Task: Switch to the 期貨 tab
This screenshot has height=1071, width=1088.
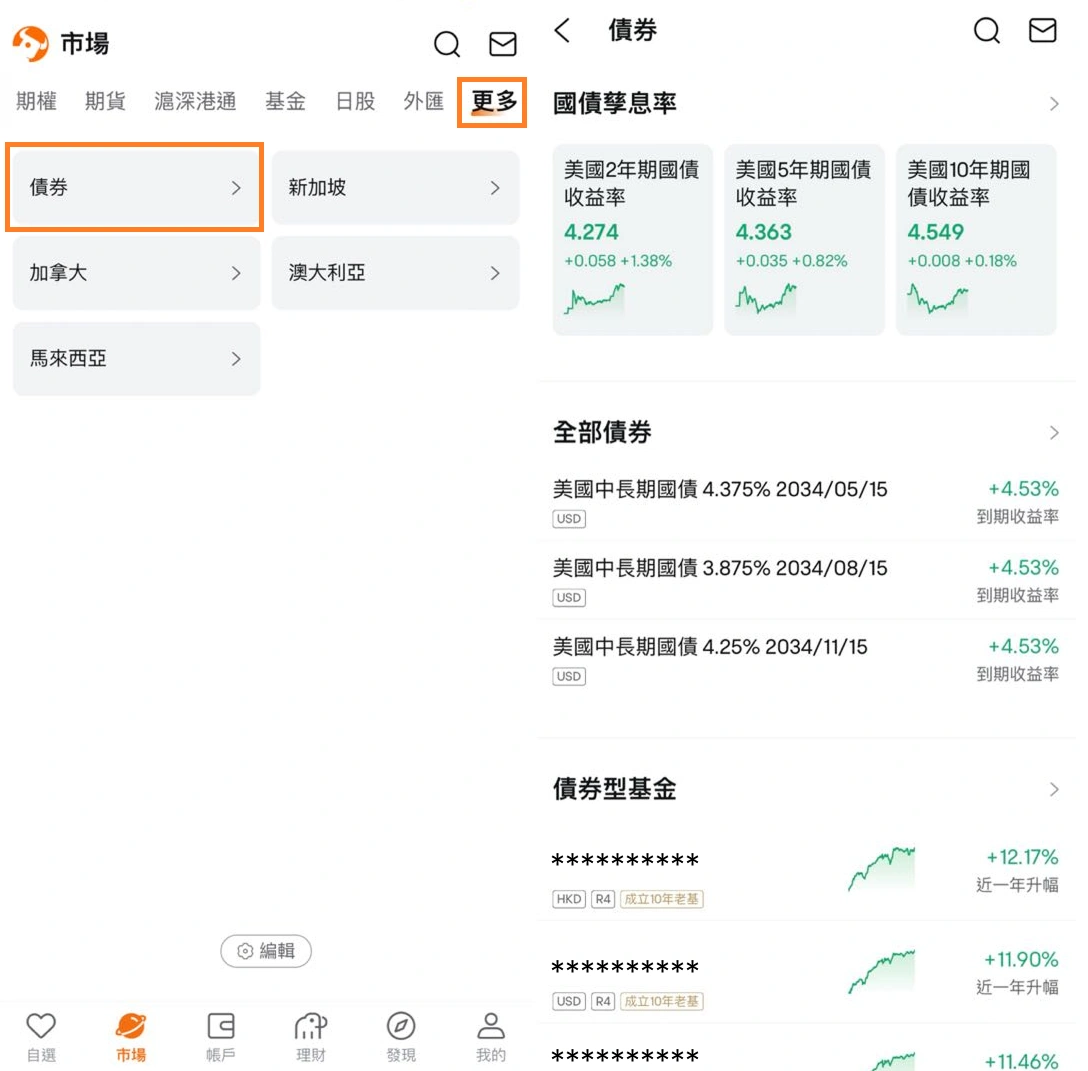Action: (105, 101)
